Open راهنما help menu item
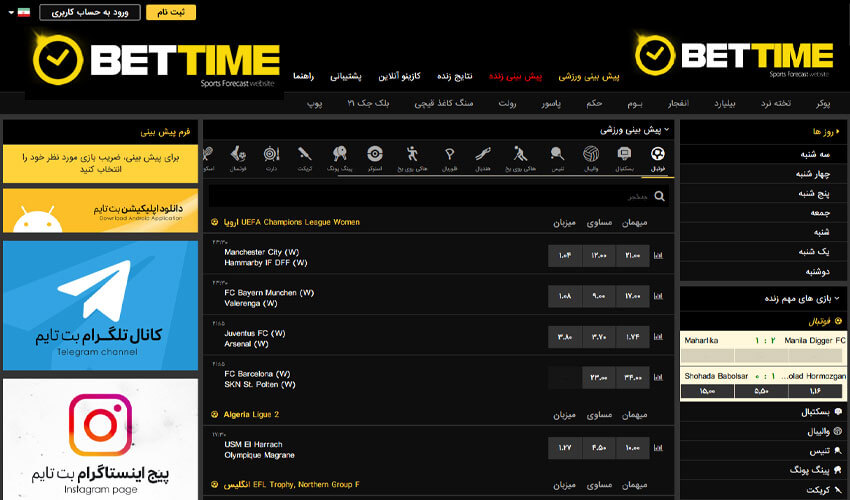Viewport: 850px width, 500px height. point(304,76)
